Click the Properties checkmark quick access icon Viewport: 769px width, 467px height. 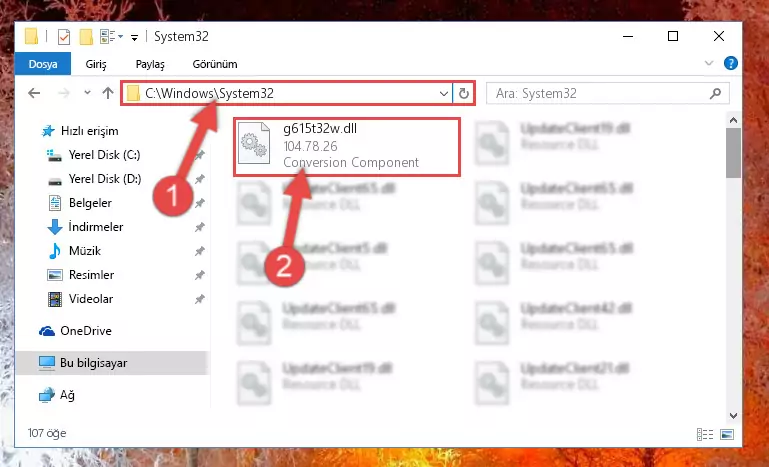[x=64, y=37]
